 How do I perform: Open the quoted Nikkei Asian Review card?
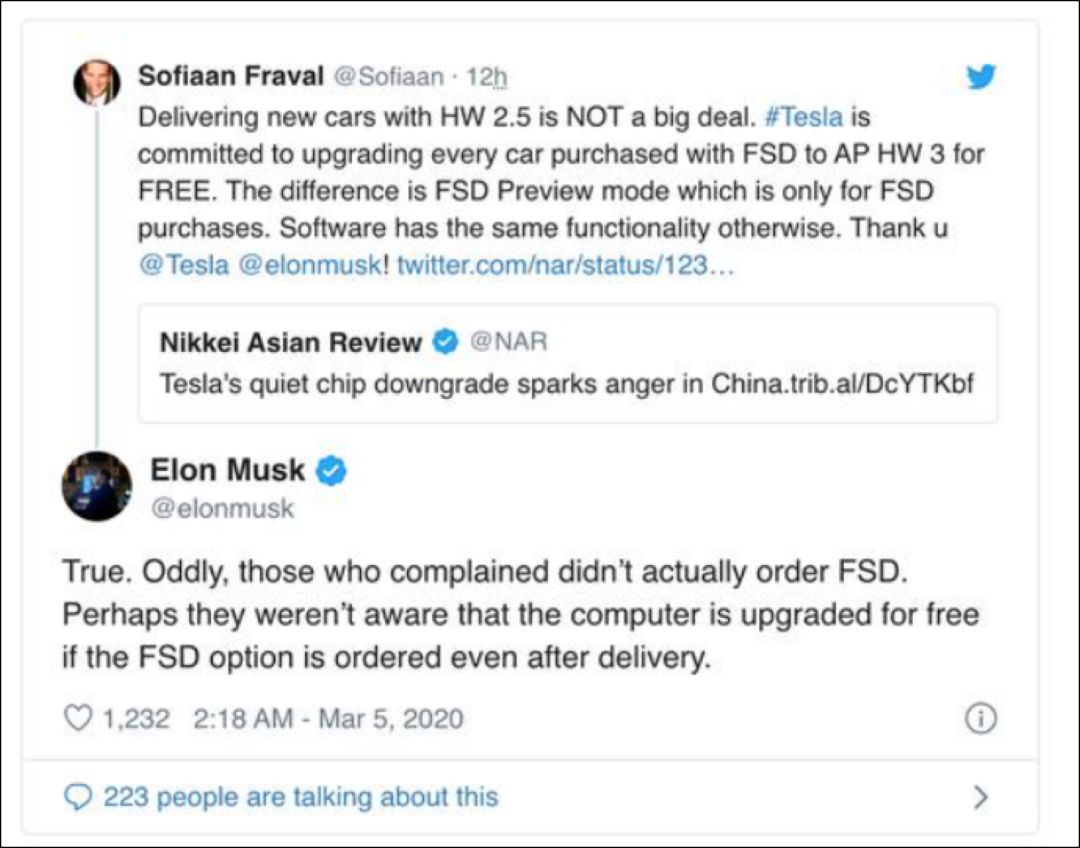point(567,362)
